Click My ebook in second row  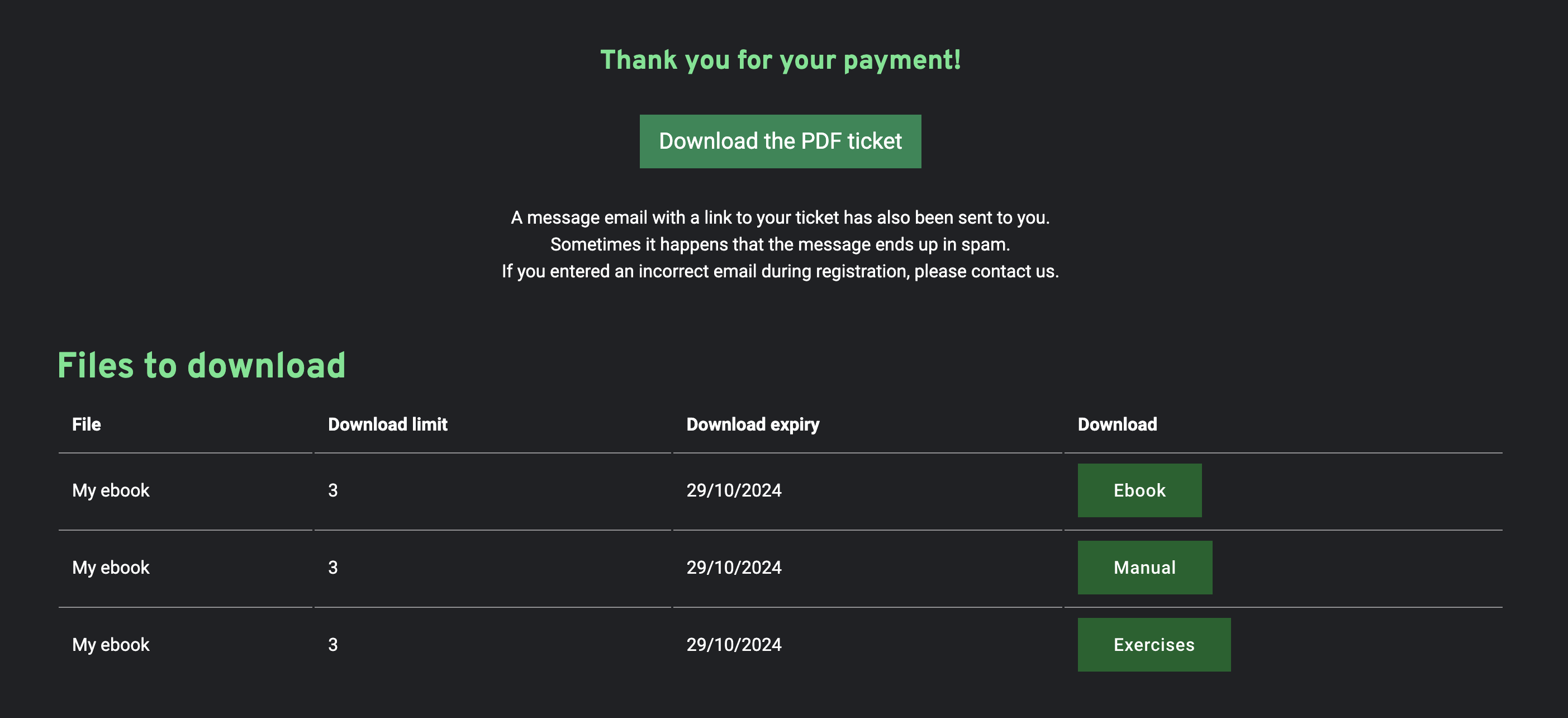point(111,568)
